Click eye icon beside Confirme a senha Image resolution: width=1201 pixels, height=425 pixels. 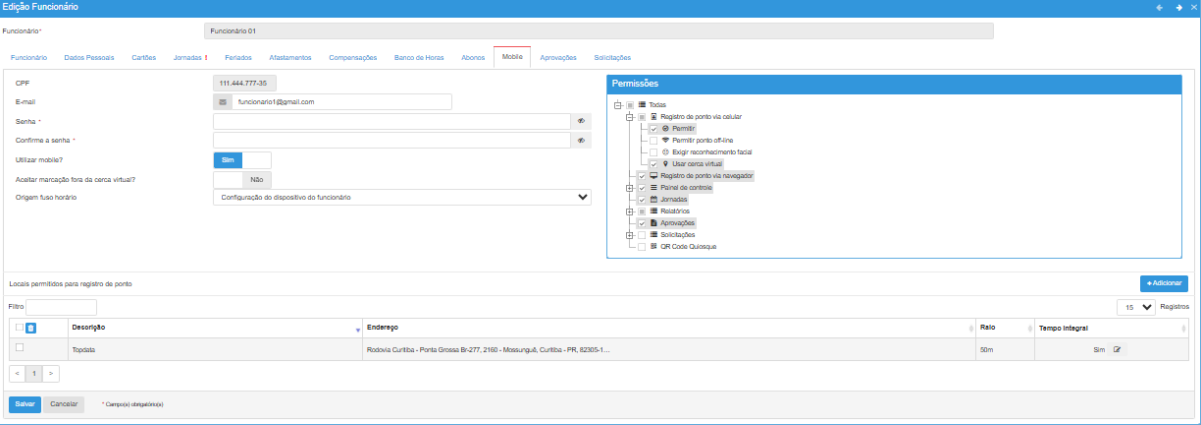[580, 140]
